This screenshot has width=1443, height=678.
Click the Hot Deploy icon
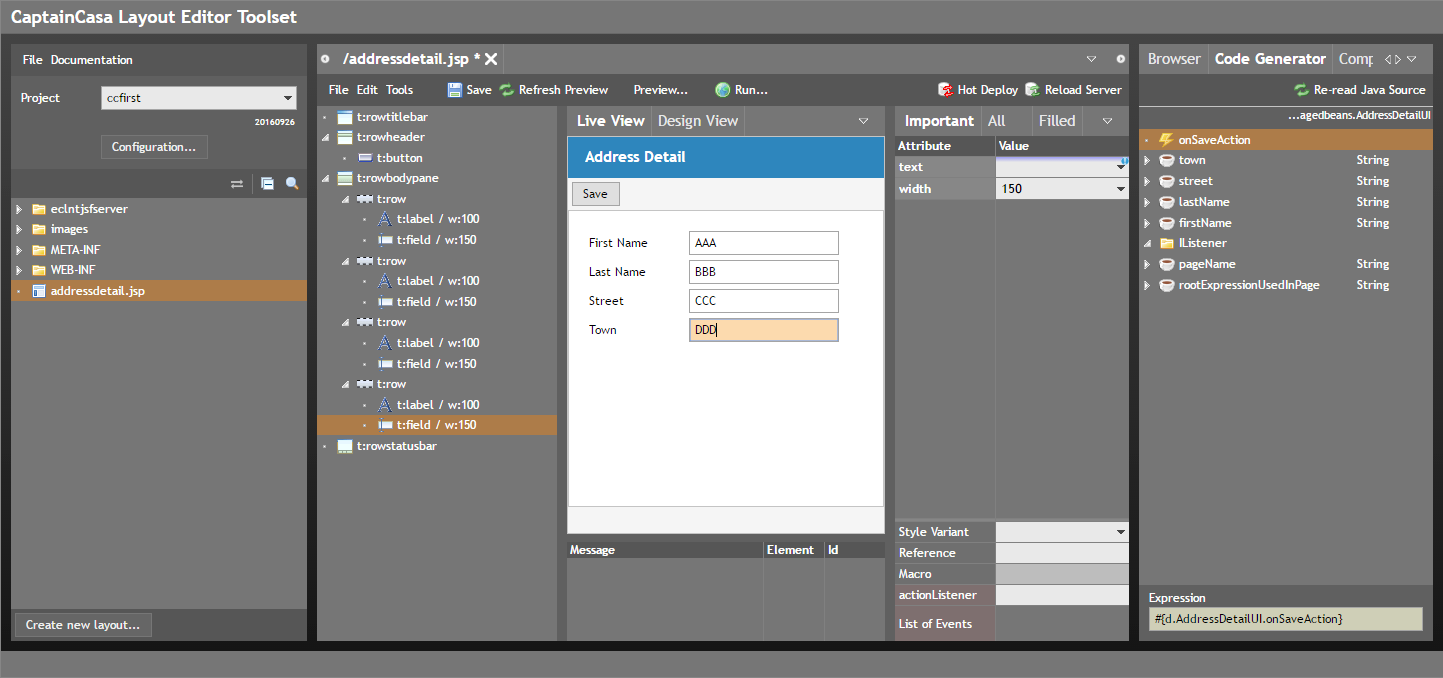(945, 90)
